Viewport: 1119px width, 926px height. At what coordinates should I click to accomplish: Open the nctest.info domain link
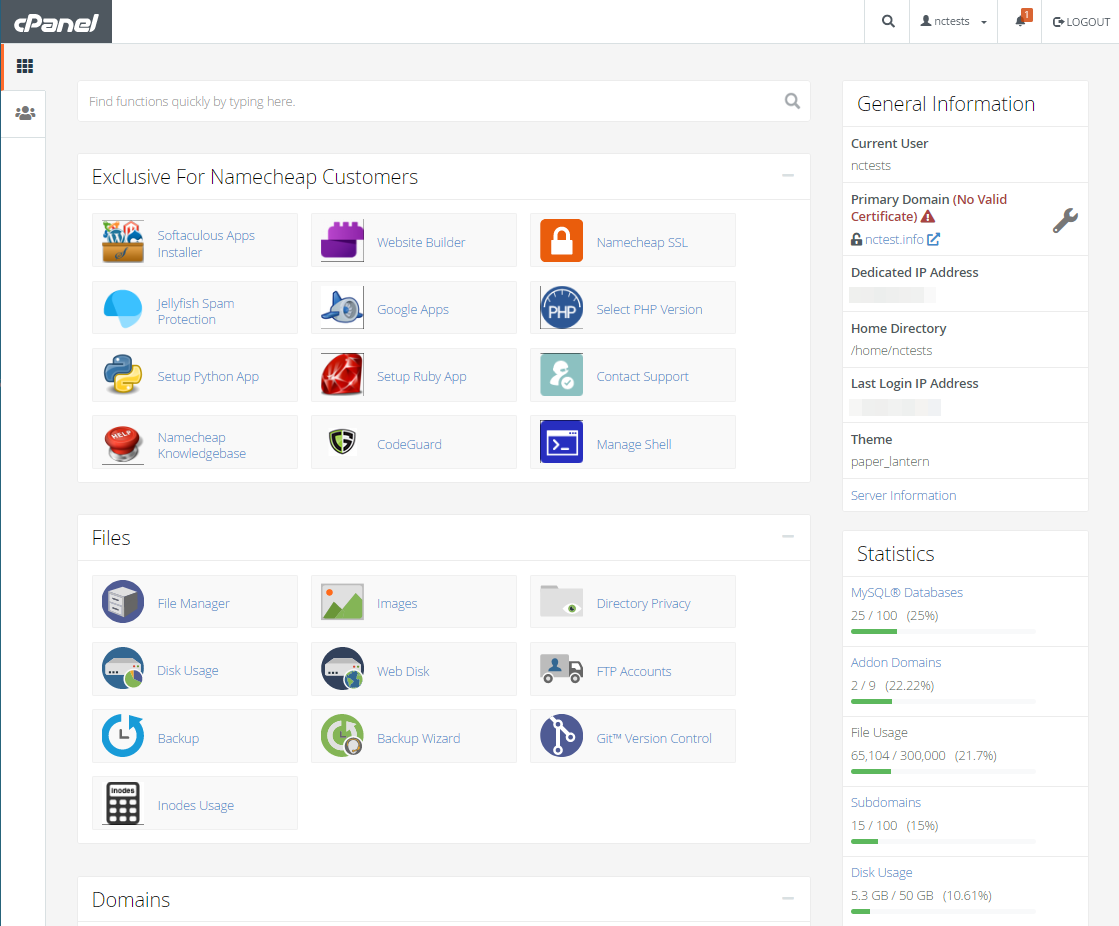[894, 240]
